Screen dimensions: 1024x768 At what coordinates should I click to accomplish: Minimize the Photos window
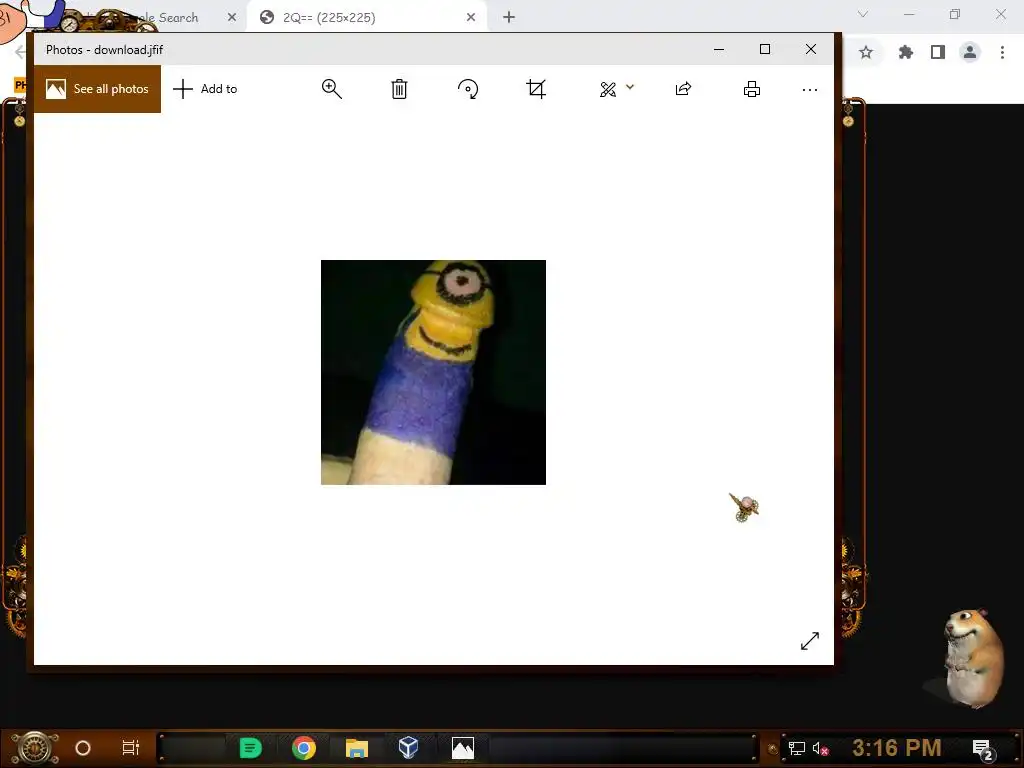(719, 50)
